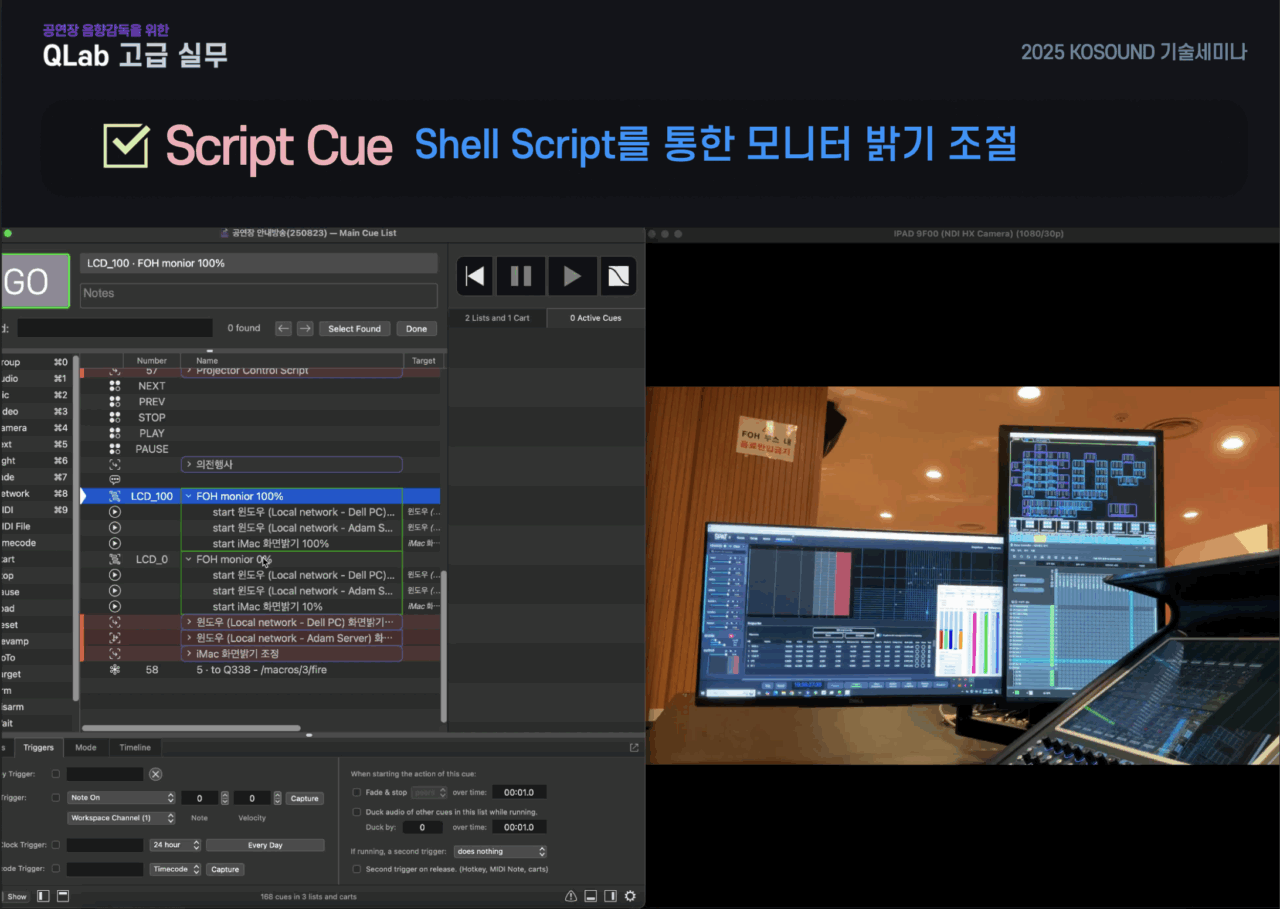Collapse the FOH monior 100% group cue
Viewport: 1280px width, 909px height.
188,496
